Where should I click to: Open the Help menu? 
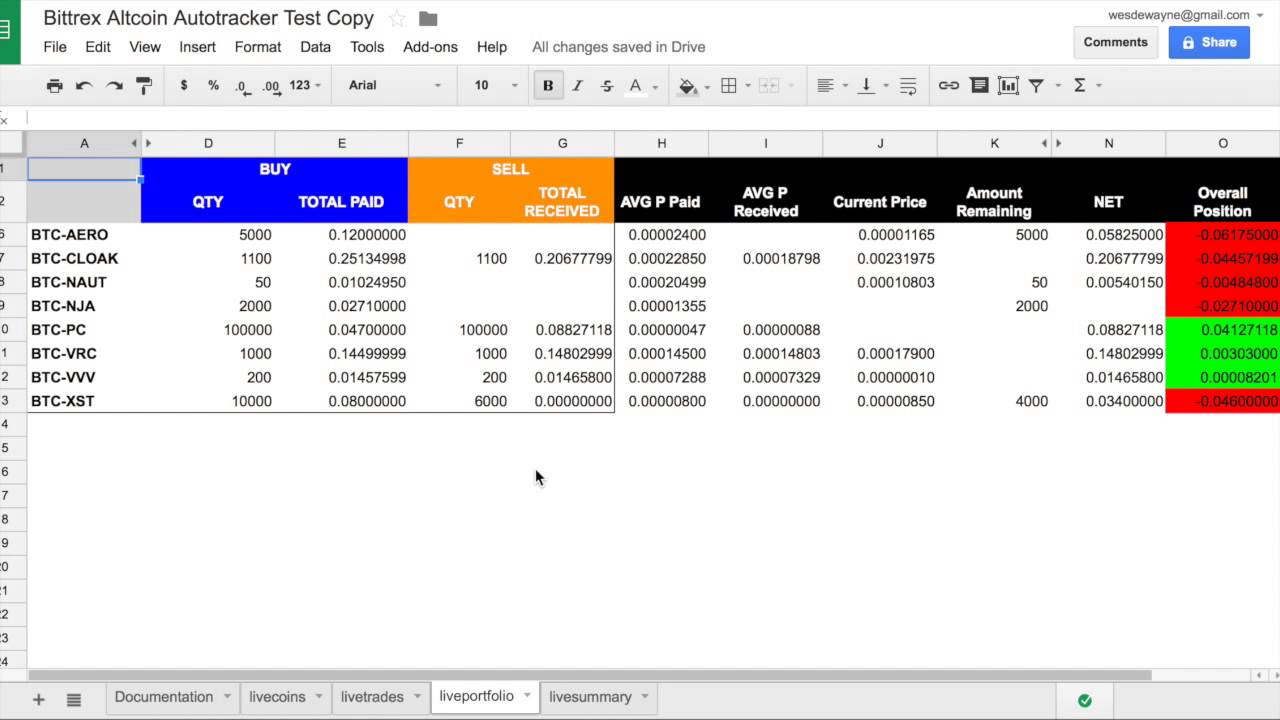point(492,47)
